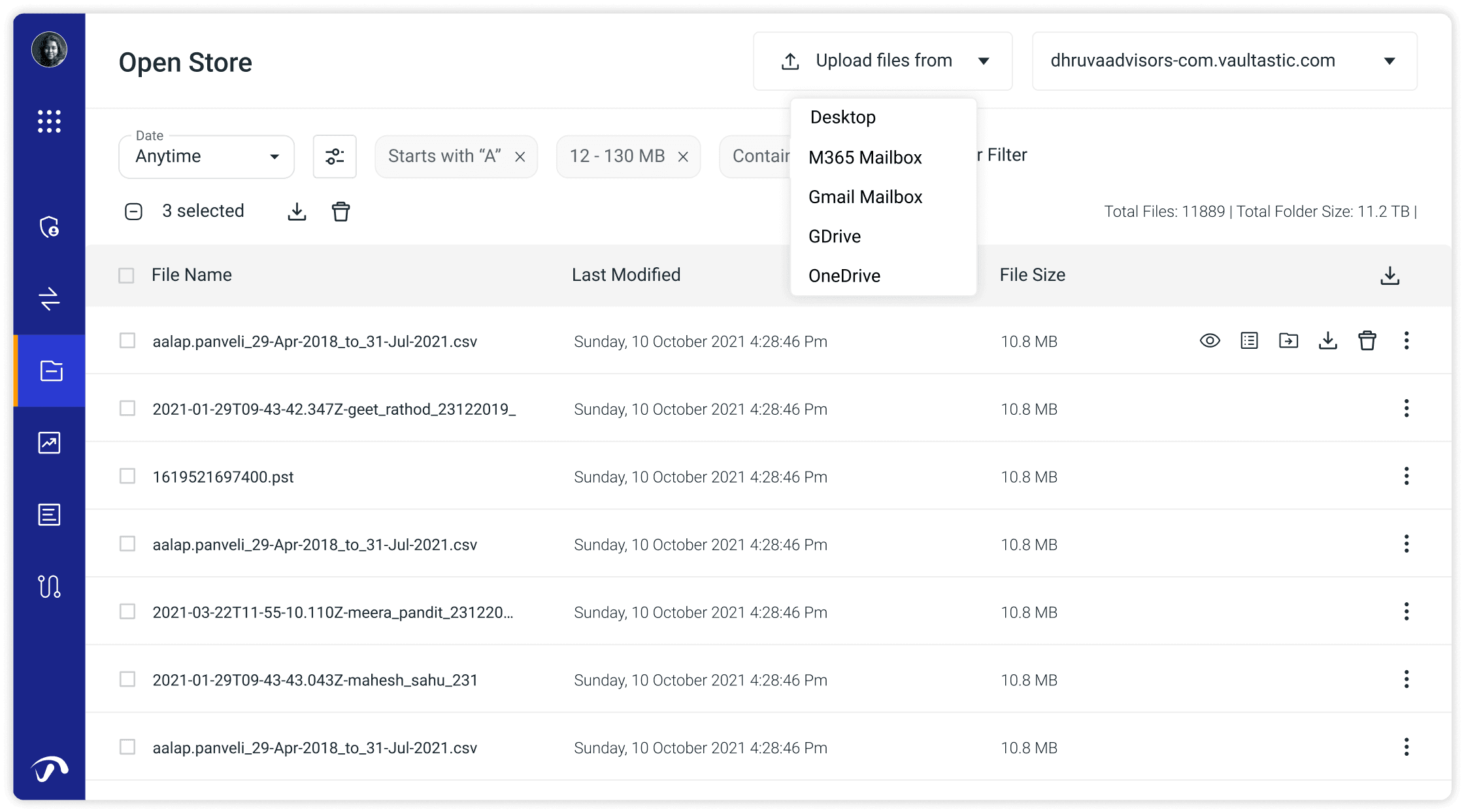The width and height of the screenshot is (1464, 812).
Task: Open the dhruvaadvisors-com.vaultastic.com domain dropdown
Action: (x=1224, y=61)
